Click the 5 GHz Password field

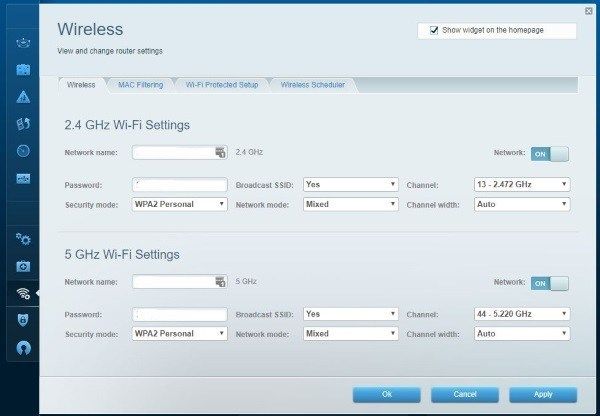180,315
